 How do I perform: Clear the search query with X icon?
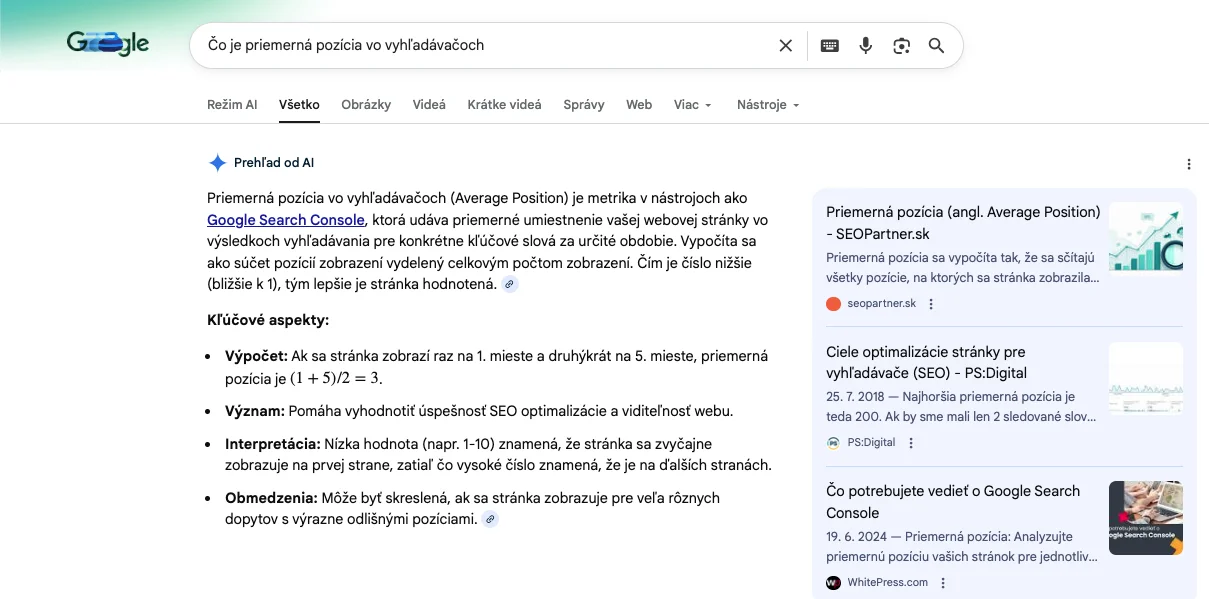coord(785,45)
